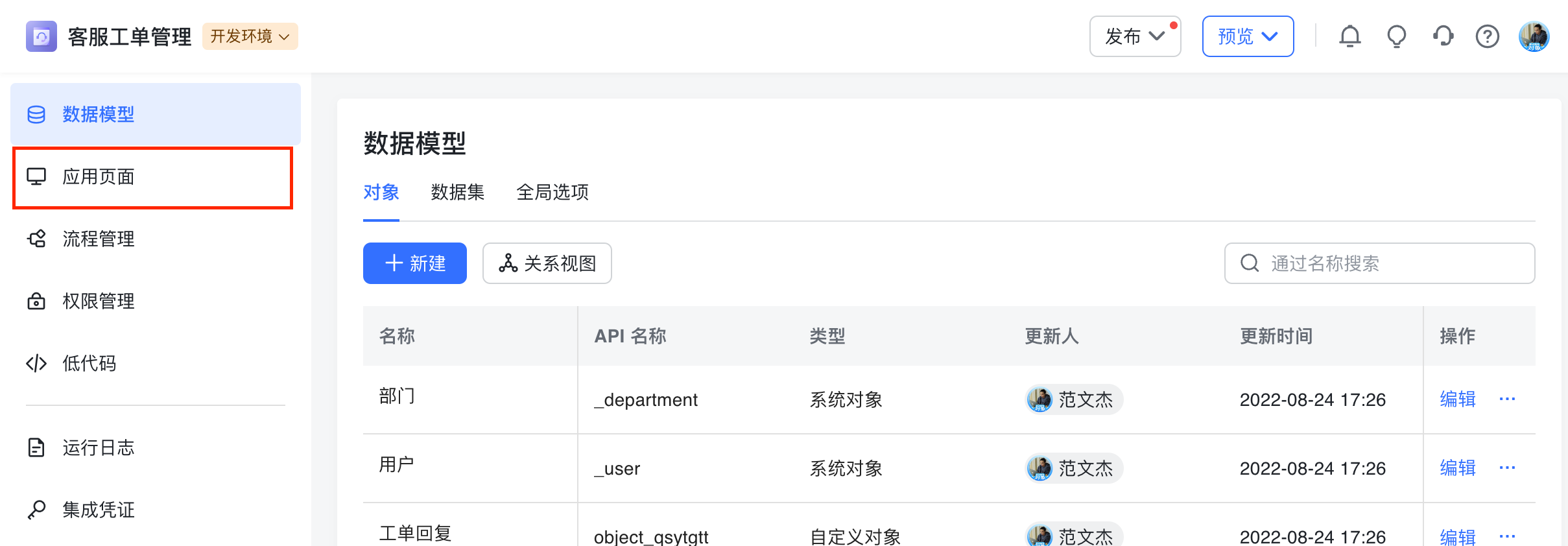
Task: Go to 流程管理 in the sidebar
Action: (99, 239)
